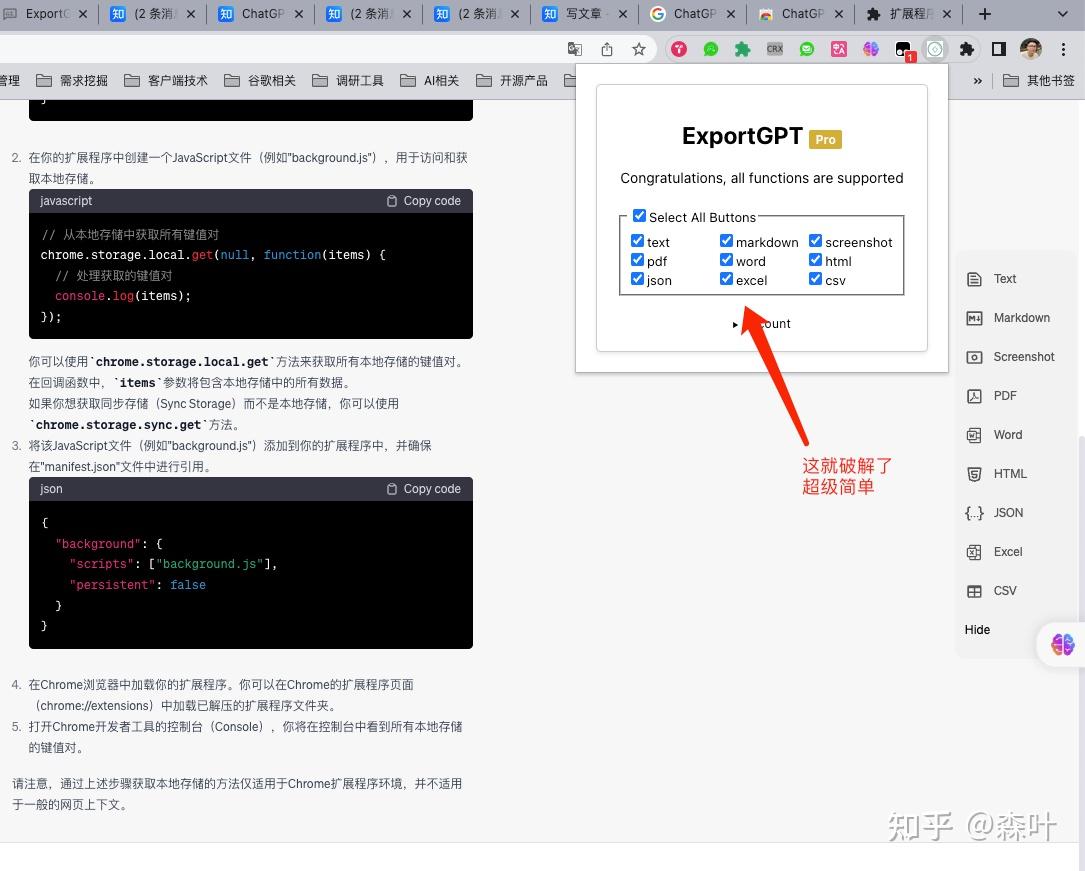Toggle the Select All Buttons checkbox
This screenshot has width=1085, height=871.
[x=639, y=215]
